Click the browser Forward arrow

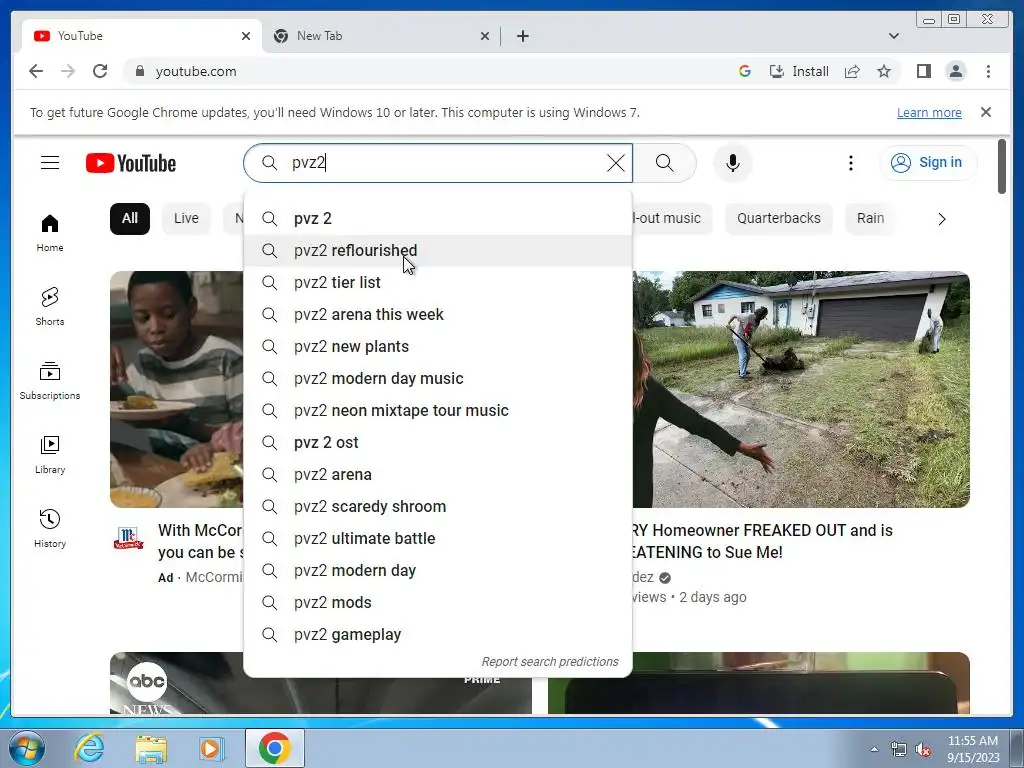(68, 71)
